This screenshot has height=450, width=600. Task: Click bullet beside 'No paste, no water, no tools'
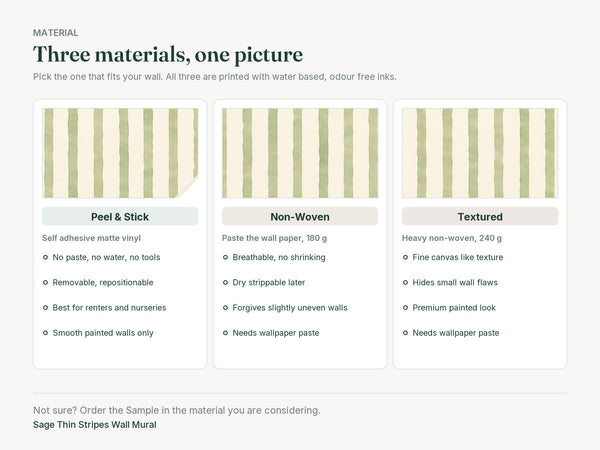pyautogui.click(x=46, y=258)
